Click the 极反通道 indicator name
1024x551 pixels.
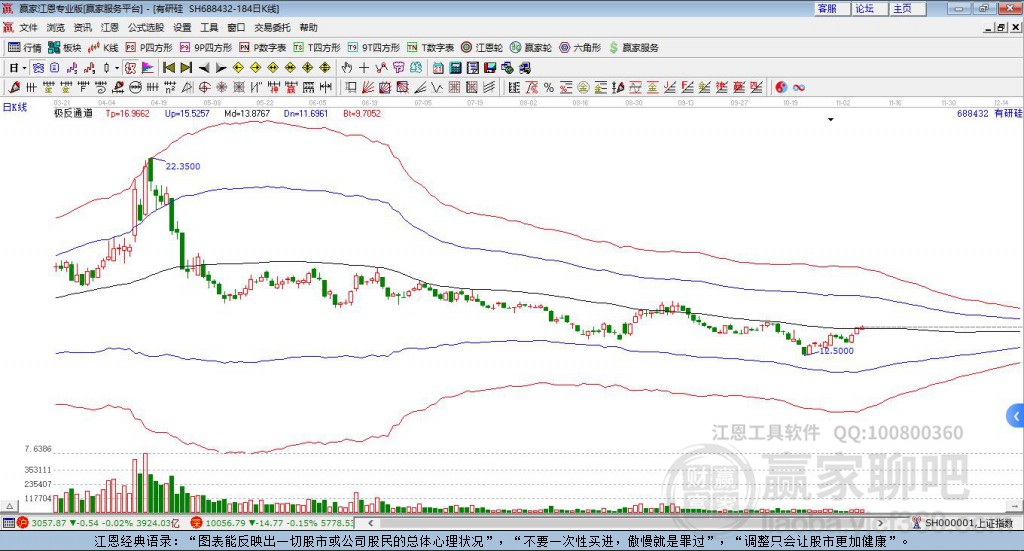73,113
